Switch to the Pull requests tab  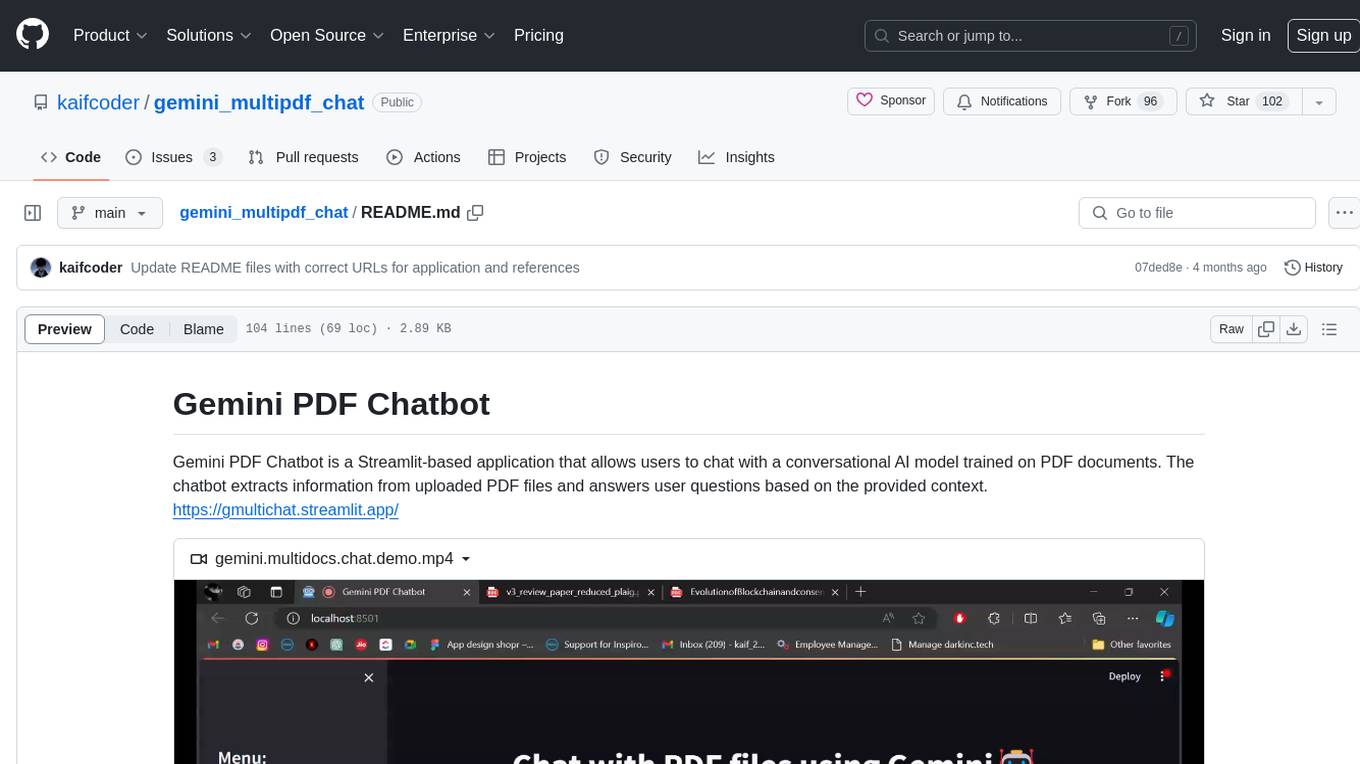click(x=303, y=157)
